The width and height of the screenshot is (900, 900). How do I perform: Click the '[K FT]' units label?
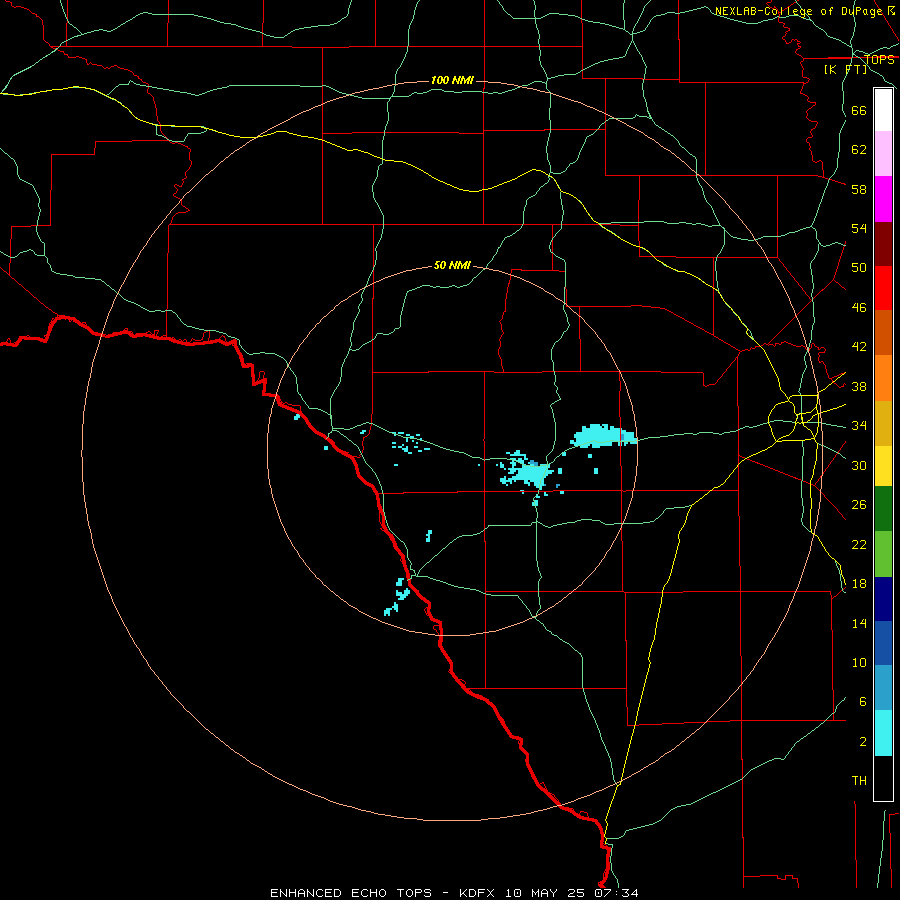pos(845,70)
